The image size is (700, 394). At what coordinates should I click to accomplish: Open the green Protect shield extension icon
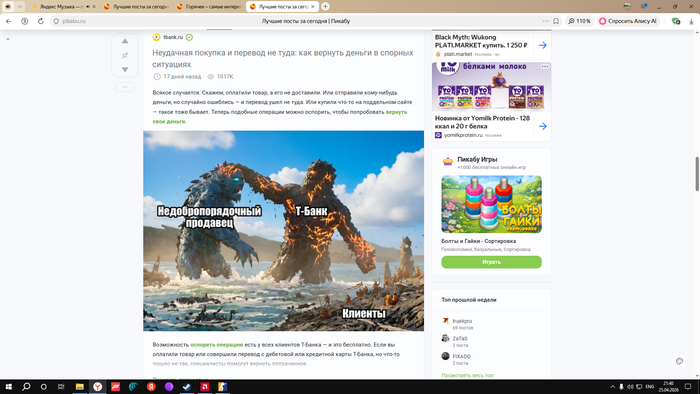pos(676,21)
